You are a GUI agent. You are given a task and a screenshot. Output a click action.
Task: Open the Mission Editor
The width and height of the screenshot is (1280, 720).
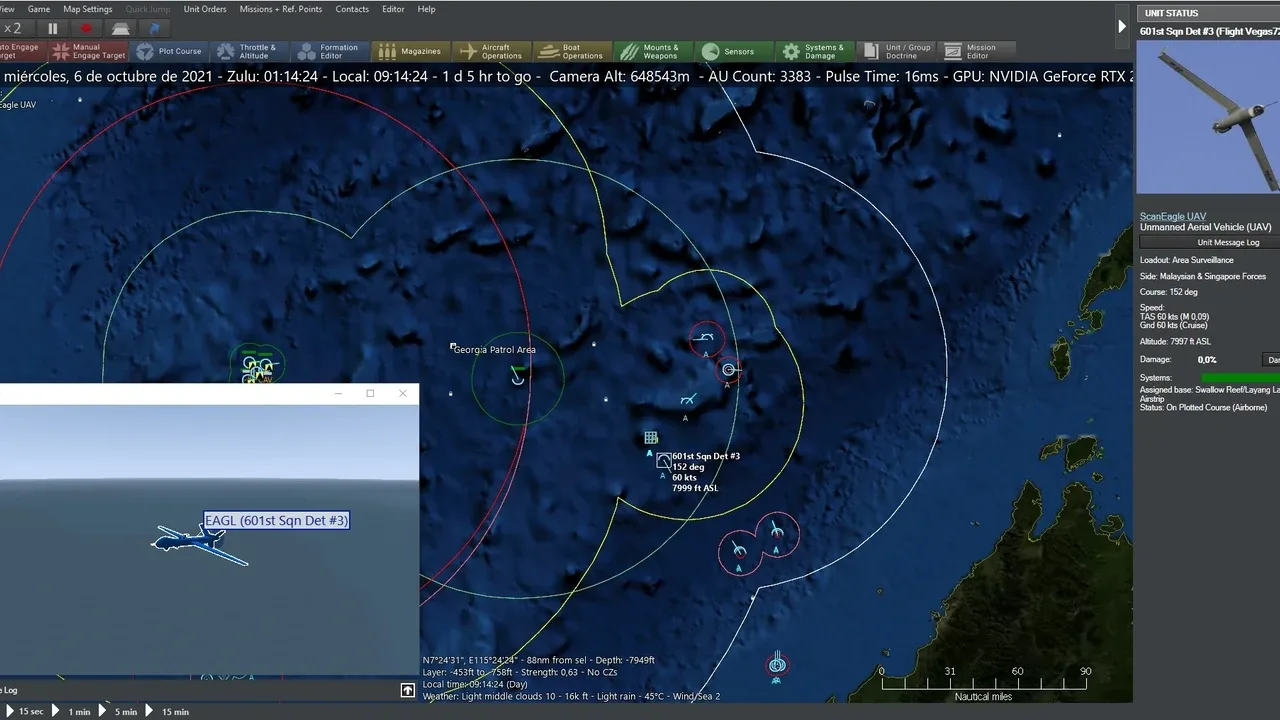(970, 51)
